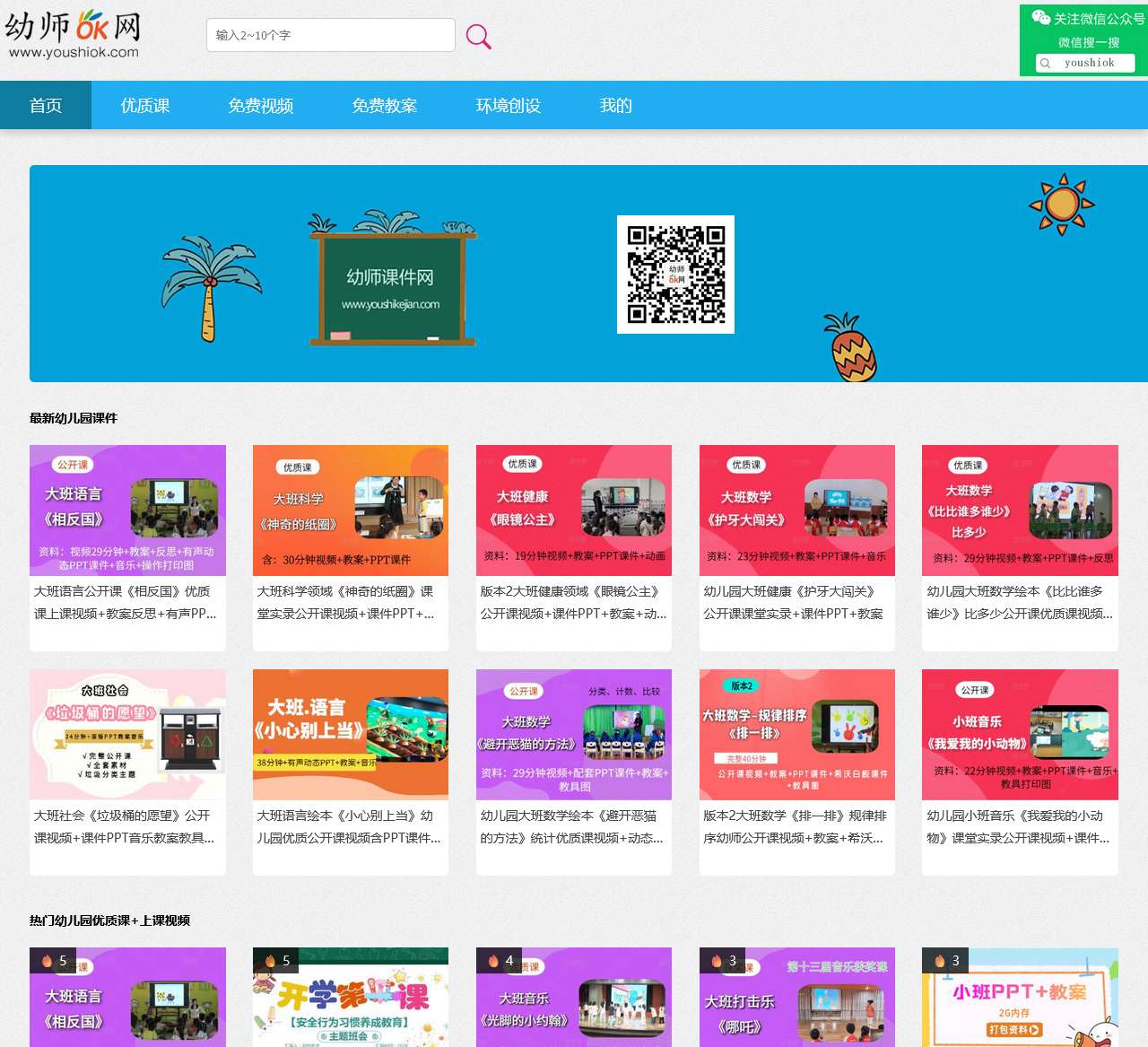Open 大班科学领域《神奇的纸圈》title link
This screenshot has height=1047, width=1148.
point(348,603)
